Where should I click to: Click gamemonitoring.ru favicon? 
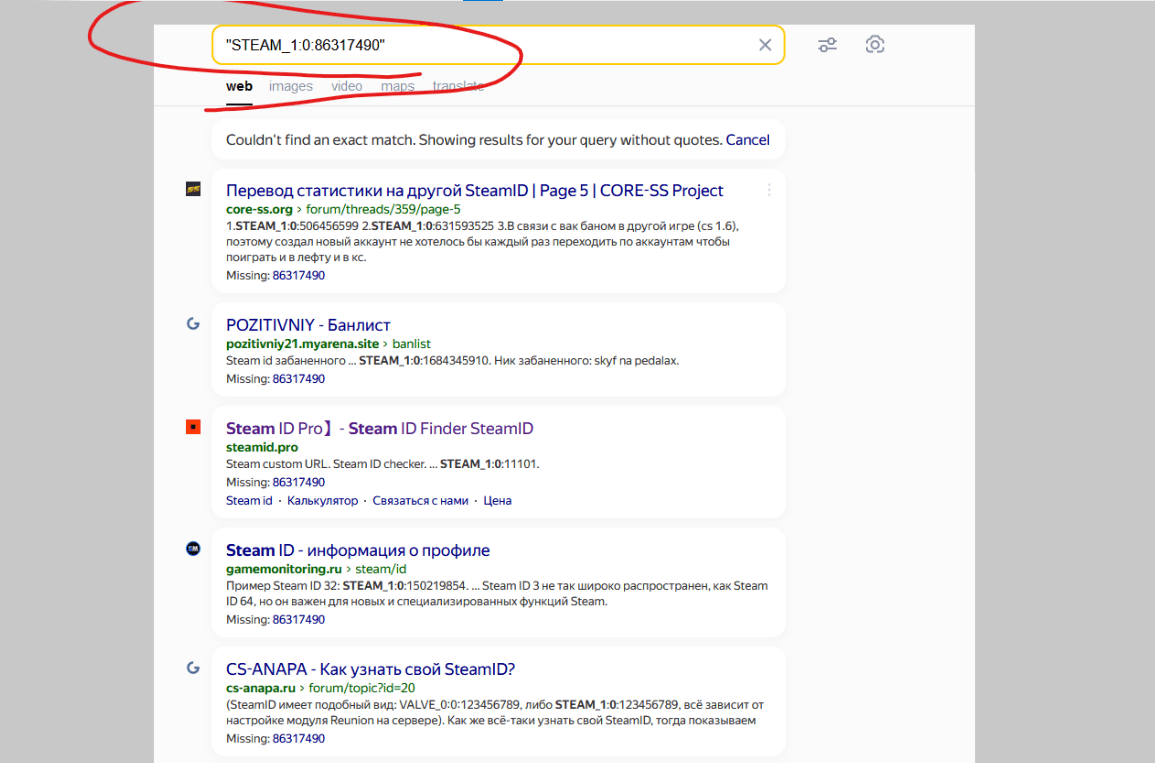click(x=193, y=549)
